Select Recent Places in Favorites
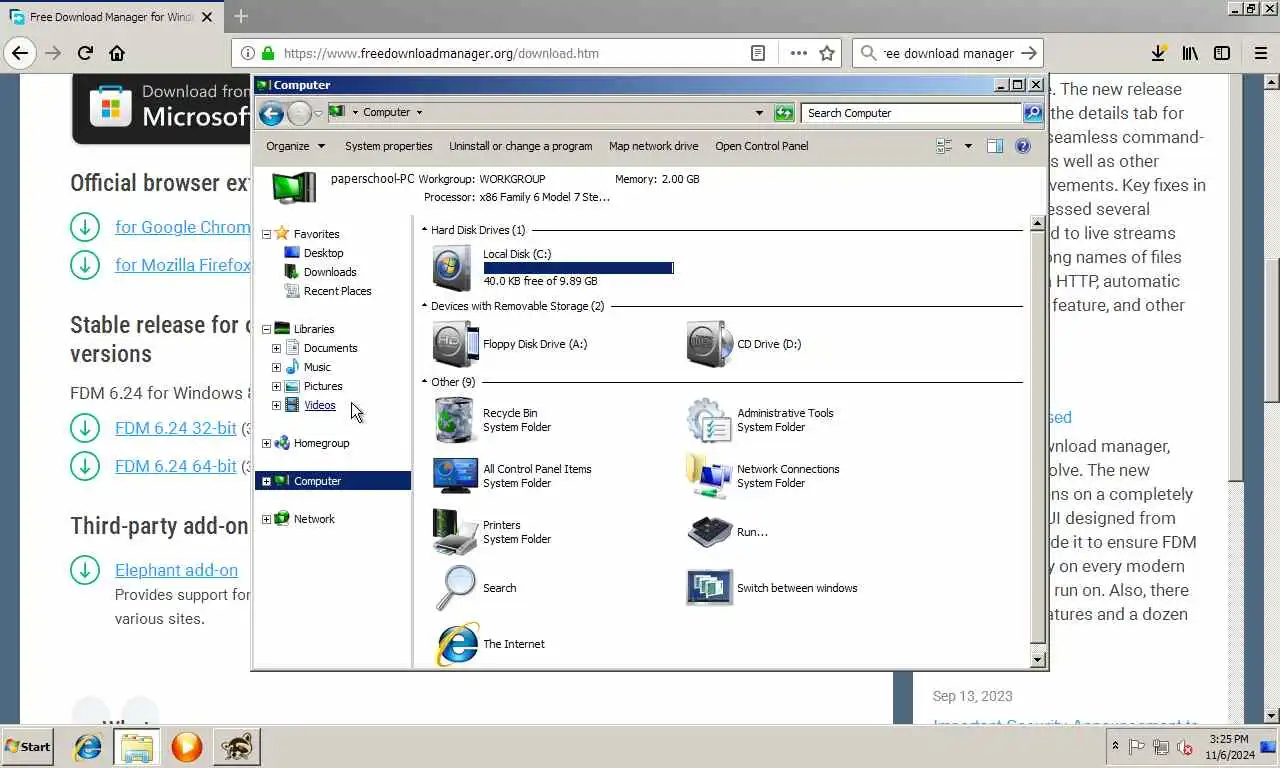 337,291
